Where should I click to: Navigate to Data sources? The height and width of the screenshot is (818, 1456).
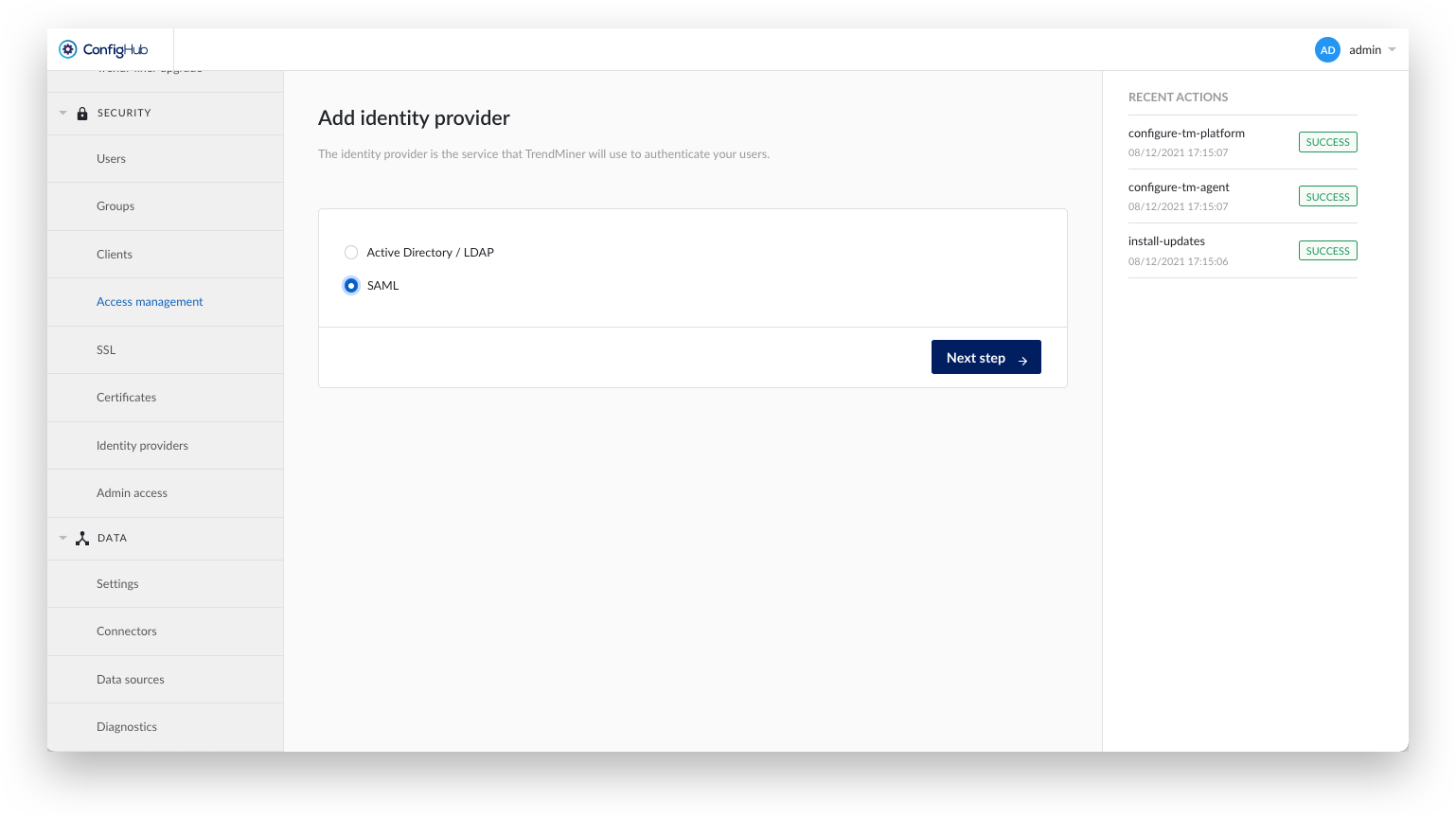130,680
